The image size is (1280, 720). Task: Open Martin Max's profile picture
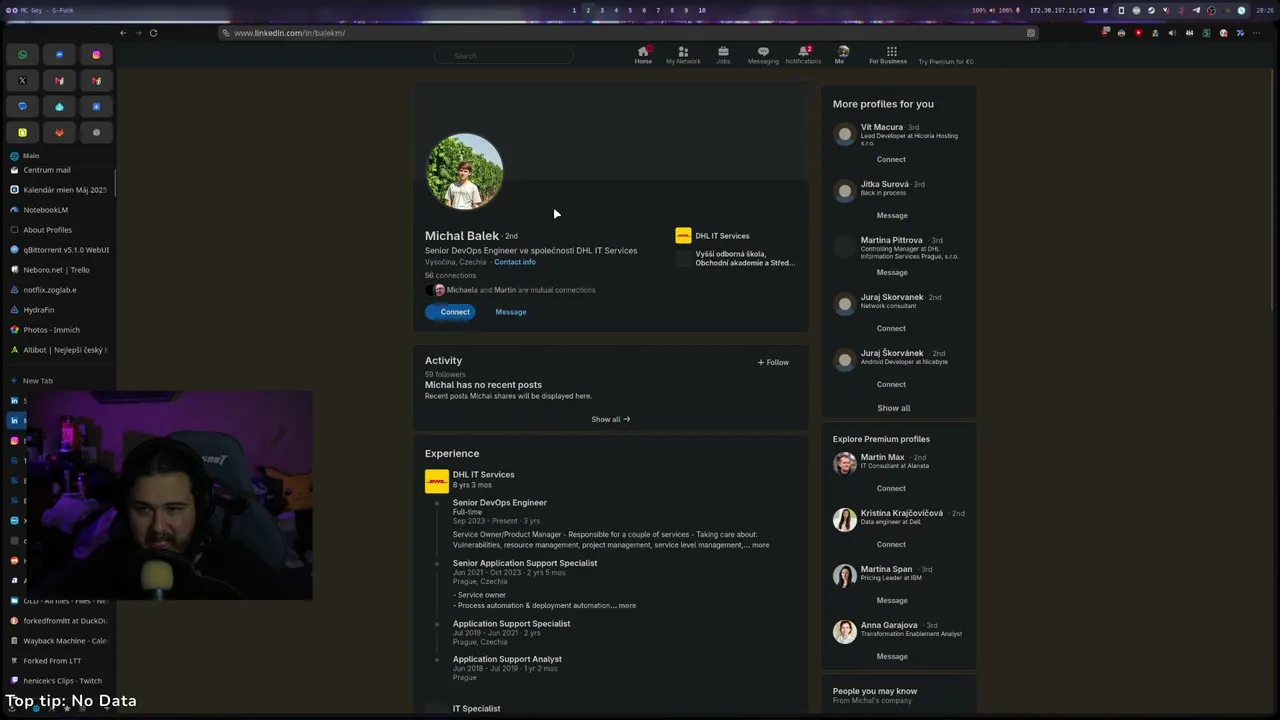pos(845,463)
